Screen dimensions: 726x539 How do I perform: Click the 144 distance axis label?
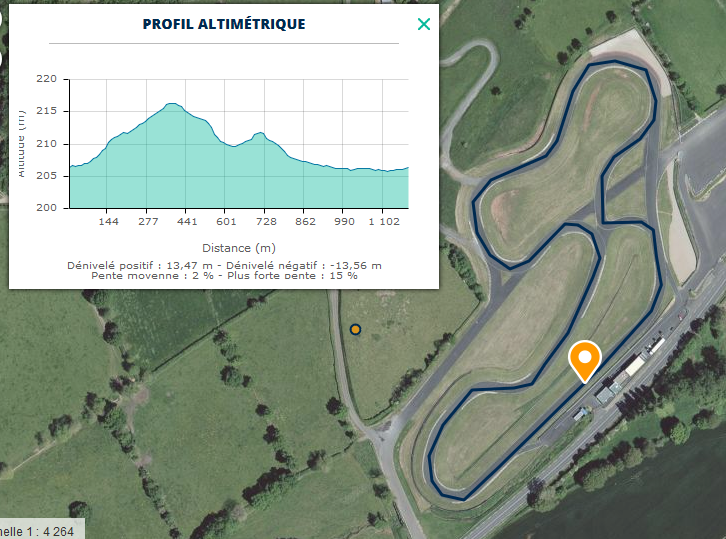[x=108, y=222]
